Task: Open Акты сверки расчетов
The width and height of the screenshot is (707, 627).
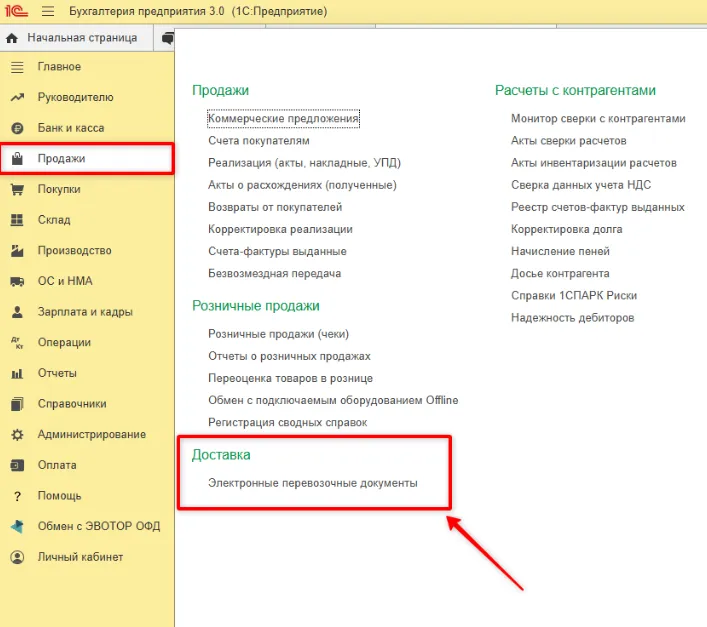Action: [x=569, y=141]
